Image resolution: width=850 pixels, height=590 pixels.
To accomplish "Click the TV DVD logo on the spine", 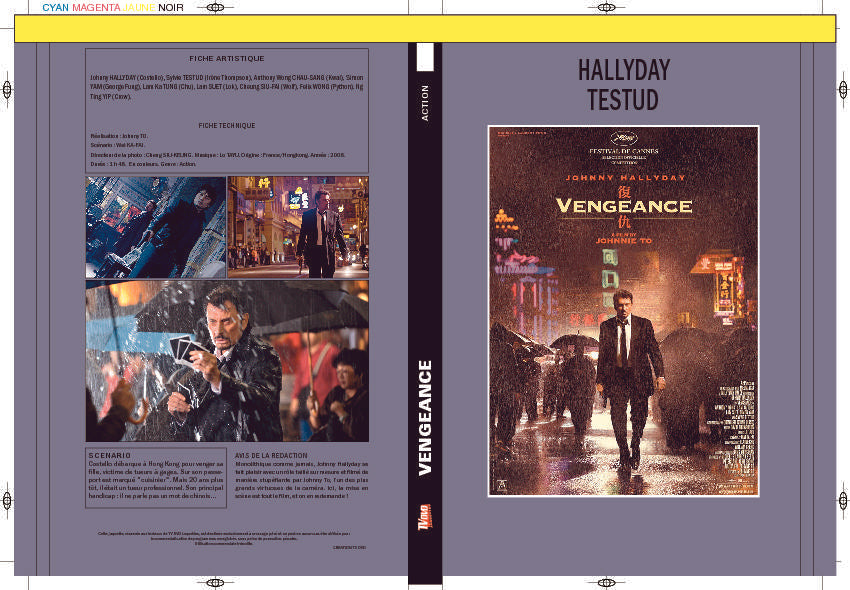I will point(425,517).
